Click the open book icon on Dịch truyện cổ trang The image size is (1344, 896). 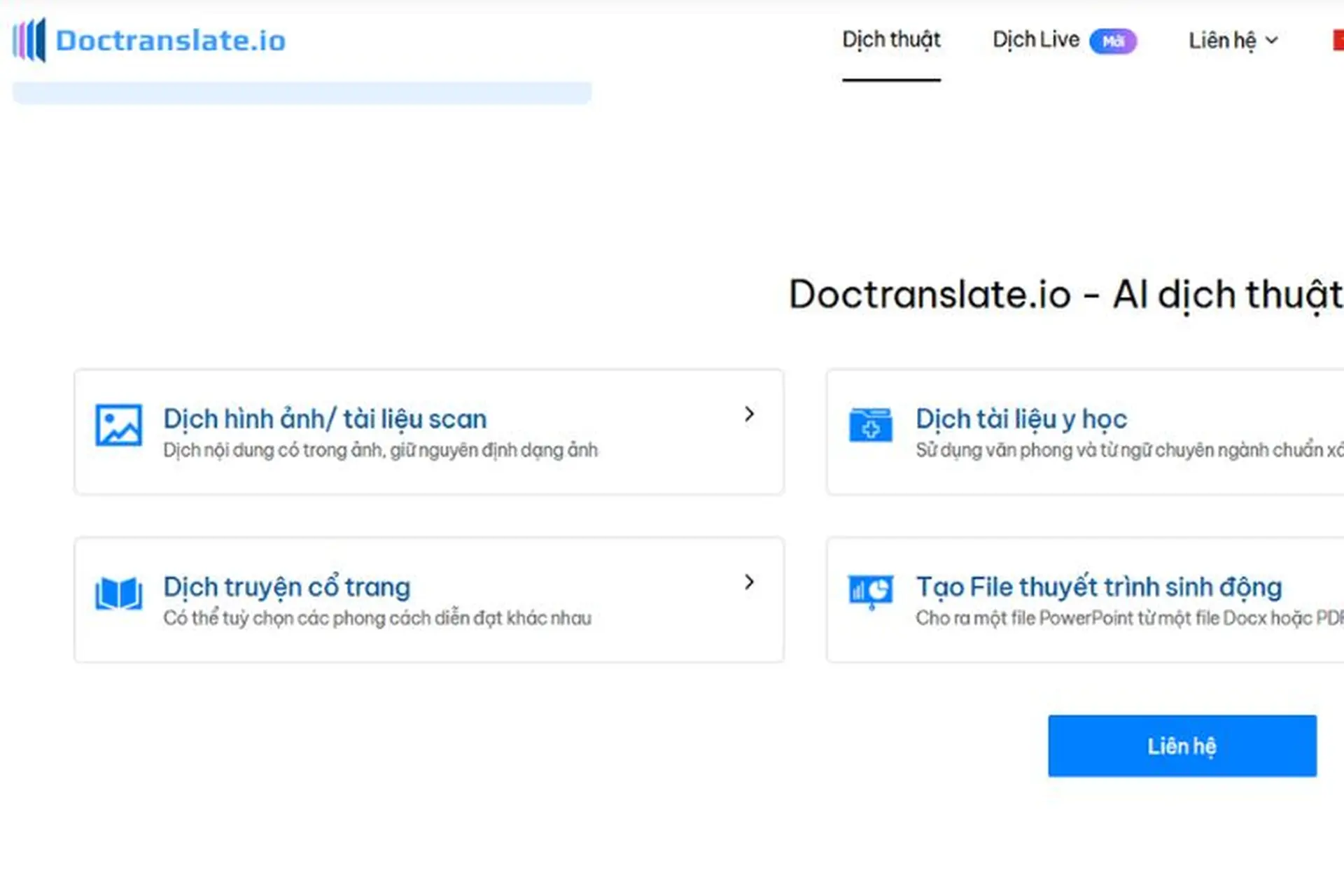118,594
